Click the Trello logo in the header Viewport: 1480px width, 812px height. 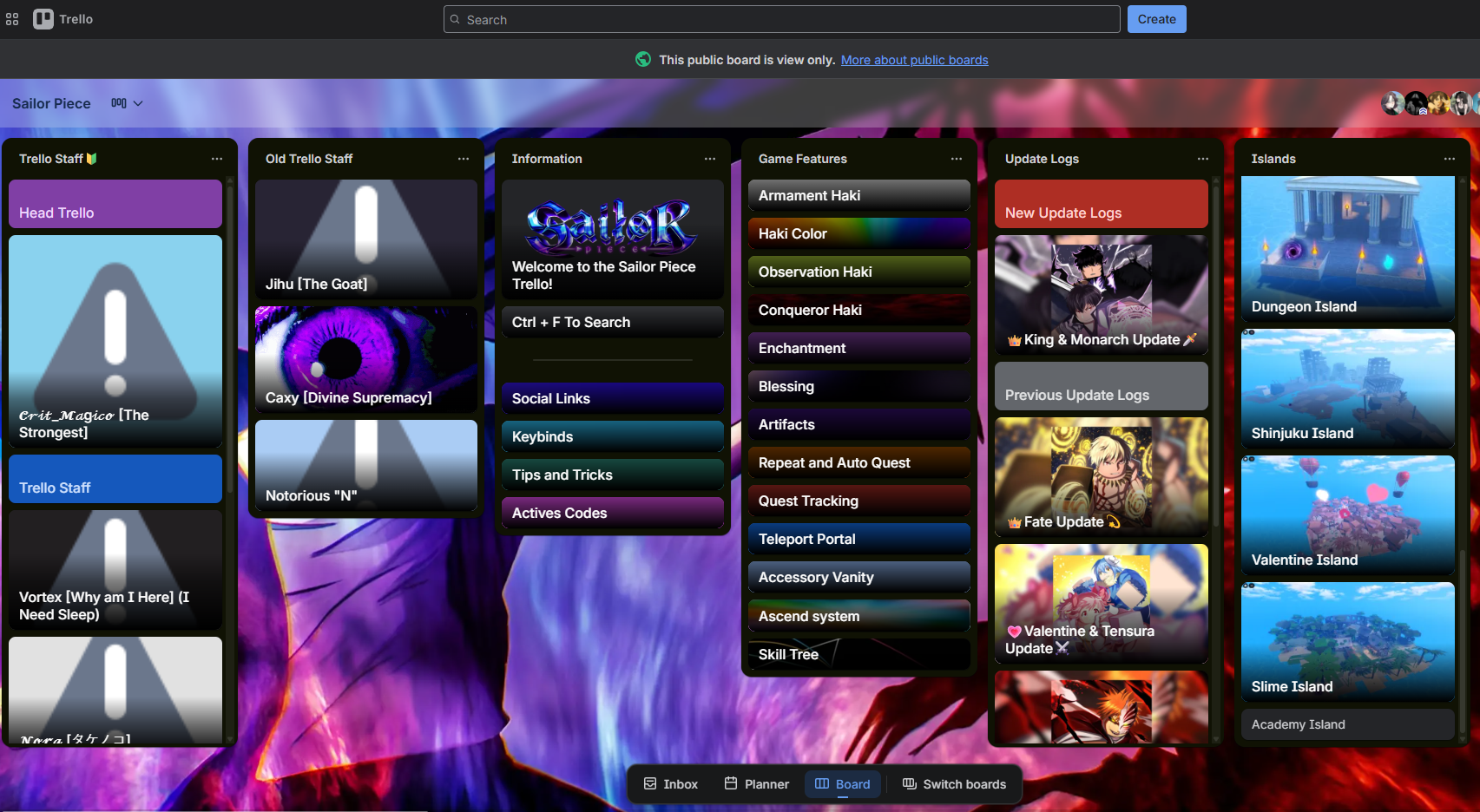pos(43,18)
